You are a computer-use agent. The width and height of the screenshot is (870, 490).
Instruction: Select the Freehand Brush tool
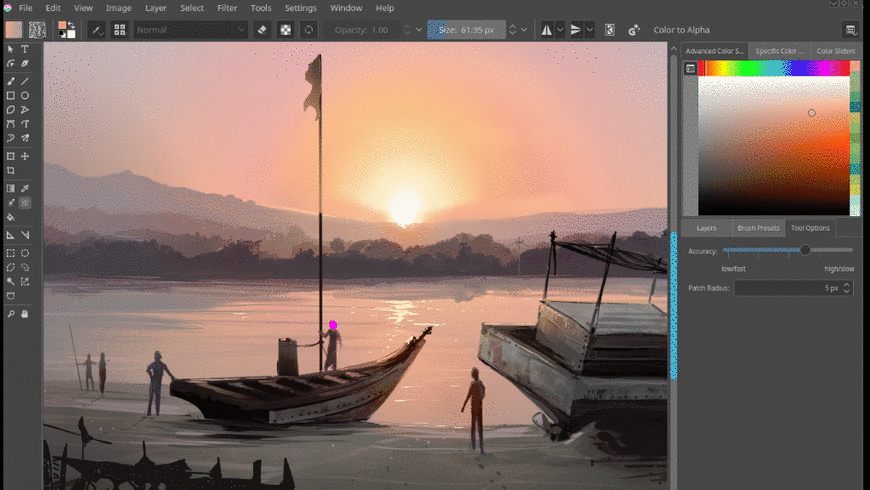click(x=11, y=81)
